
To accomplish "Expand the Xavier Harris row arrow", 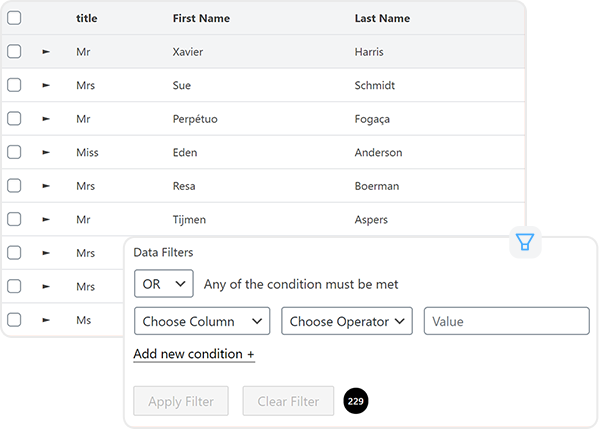I will coord(46,52).
